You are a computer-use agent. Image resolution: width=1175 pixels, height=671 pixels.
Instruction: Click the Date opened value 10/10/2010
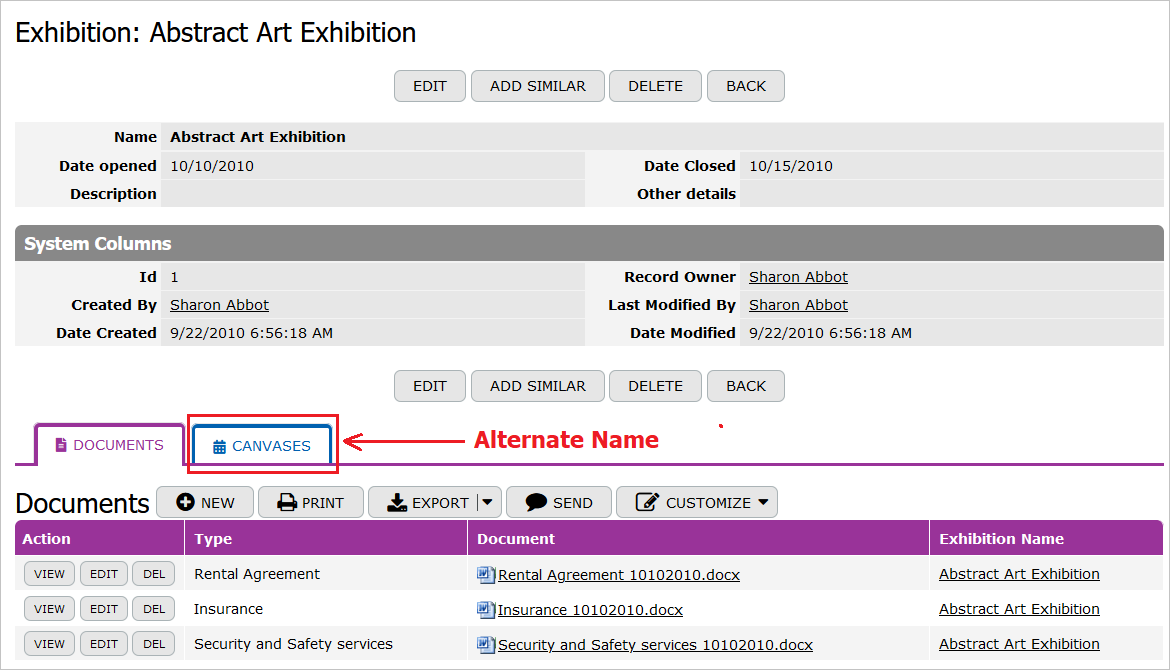212,166
